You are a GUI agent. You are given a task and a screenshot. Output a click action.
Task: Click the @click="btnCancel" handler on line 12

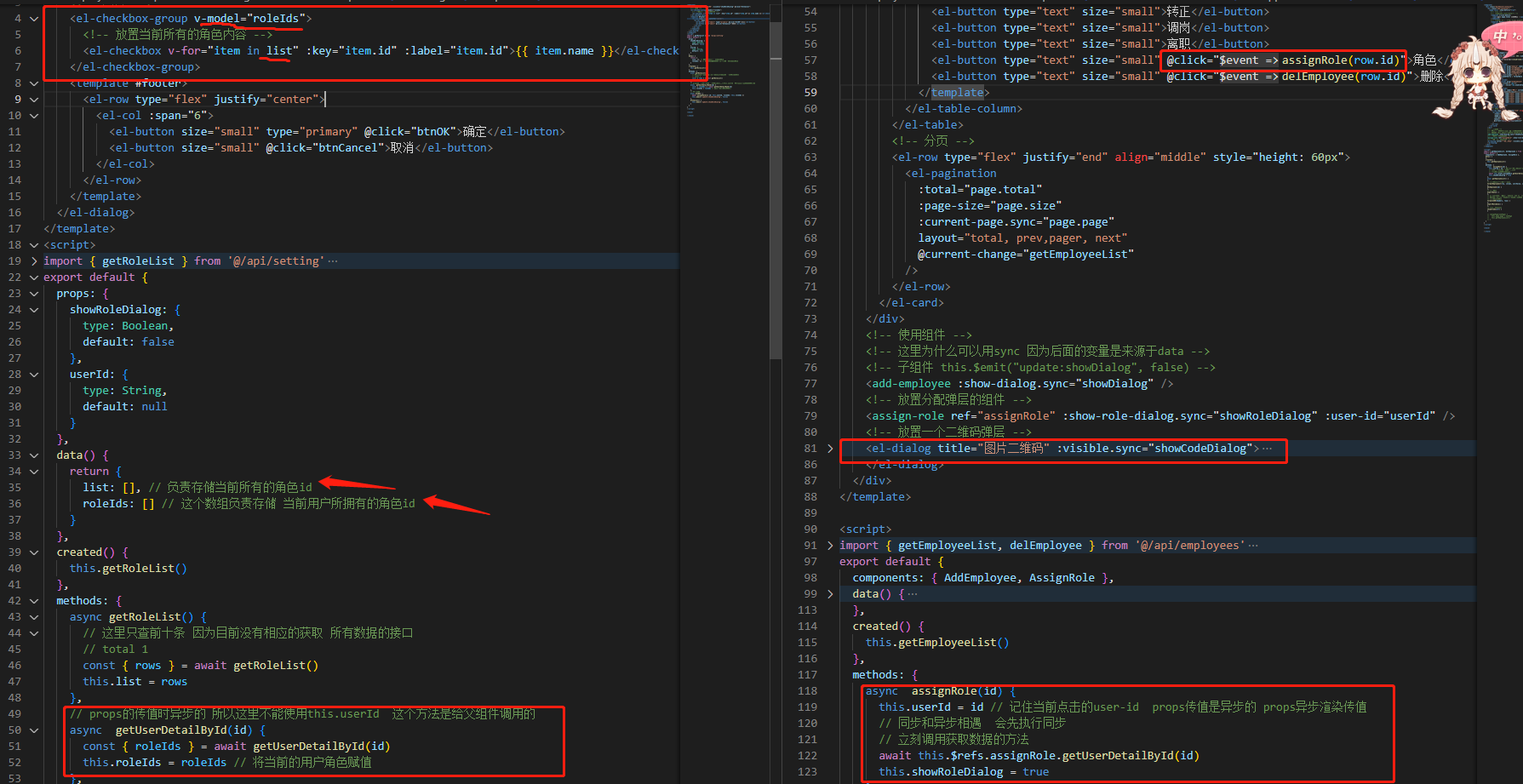click(325, 148)
